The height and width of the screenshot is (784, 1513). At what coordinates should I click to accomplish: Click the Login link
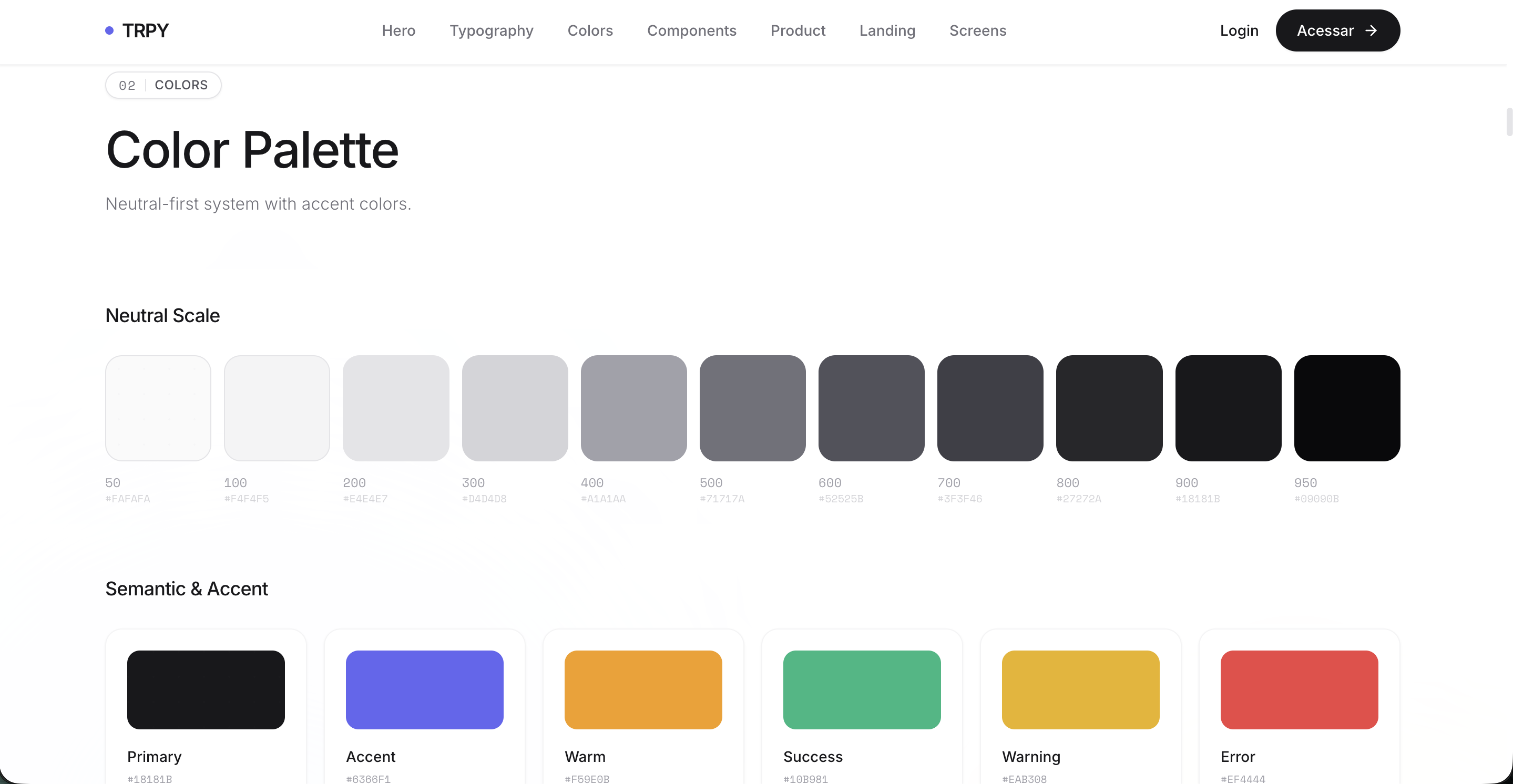[x=1239, y=30]
